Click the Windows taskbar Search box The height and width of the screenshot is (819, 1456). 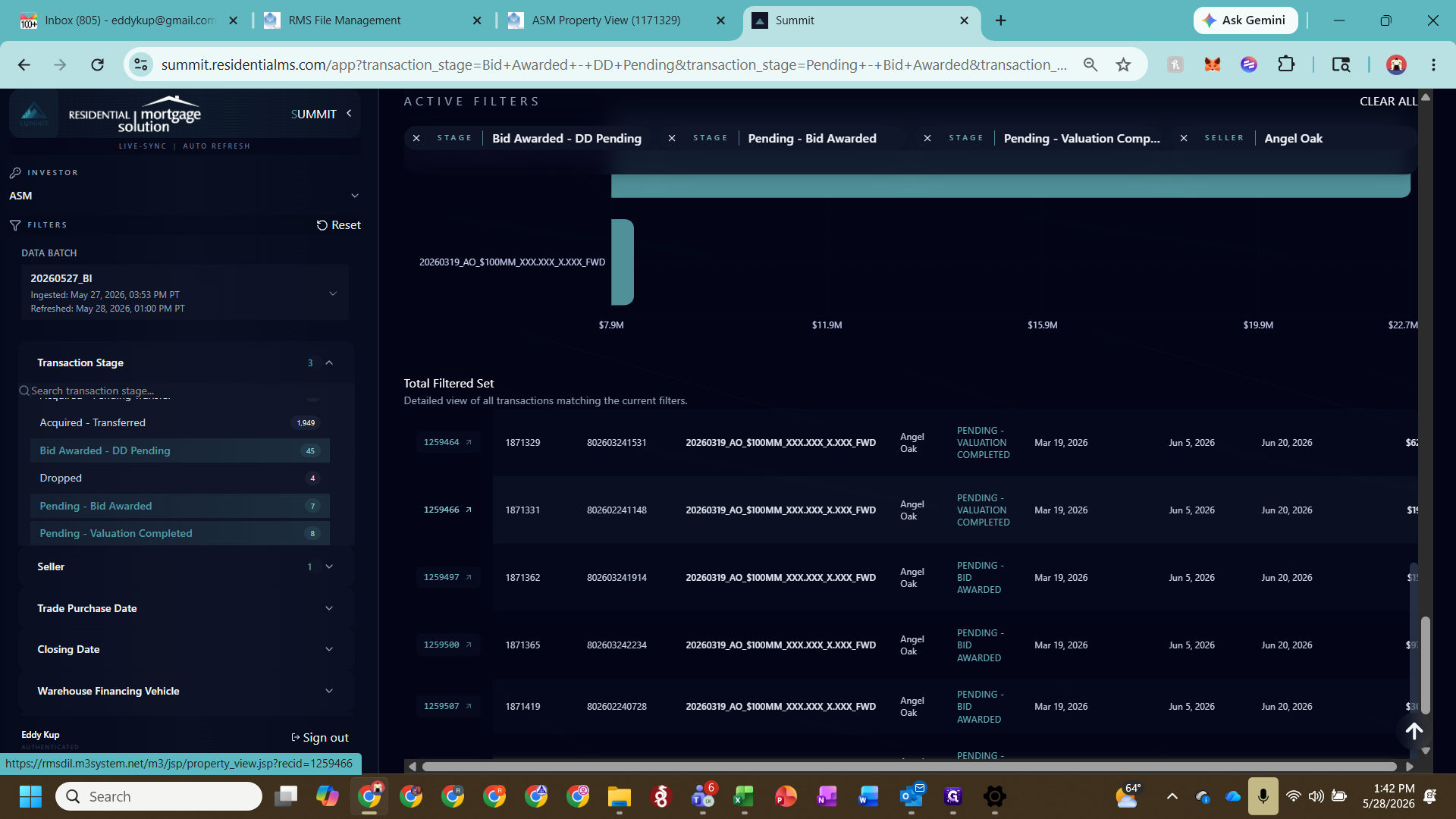[x=159, y=796]
